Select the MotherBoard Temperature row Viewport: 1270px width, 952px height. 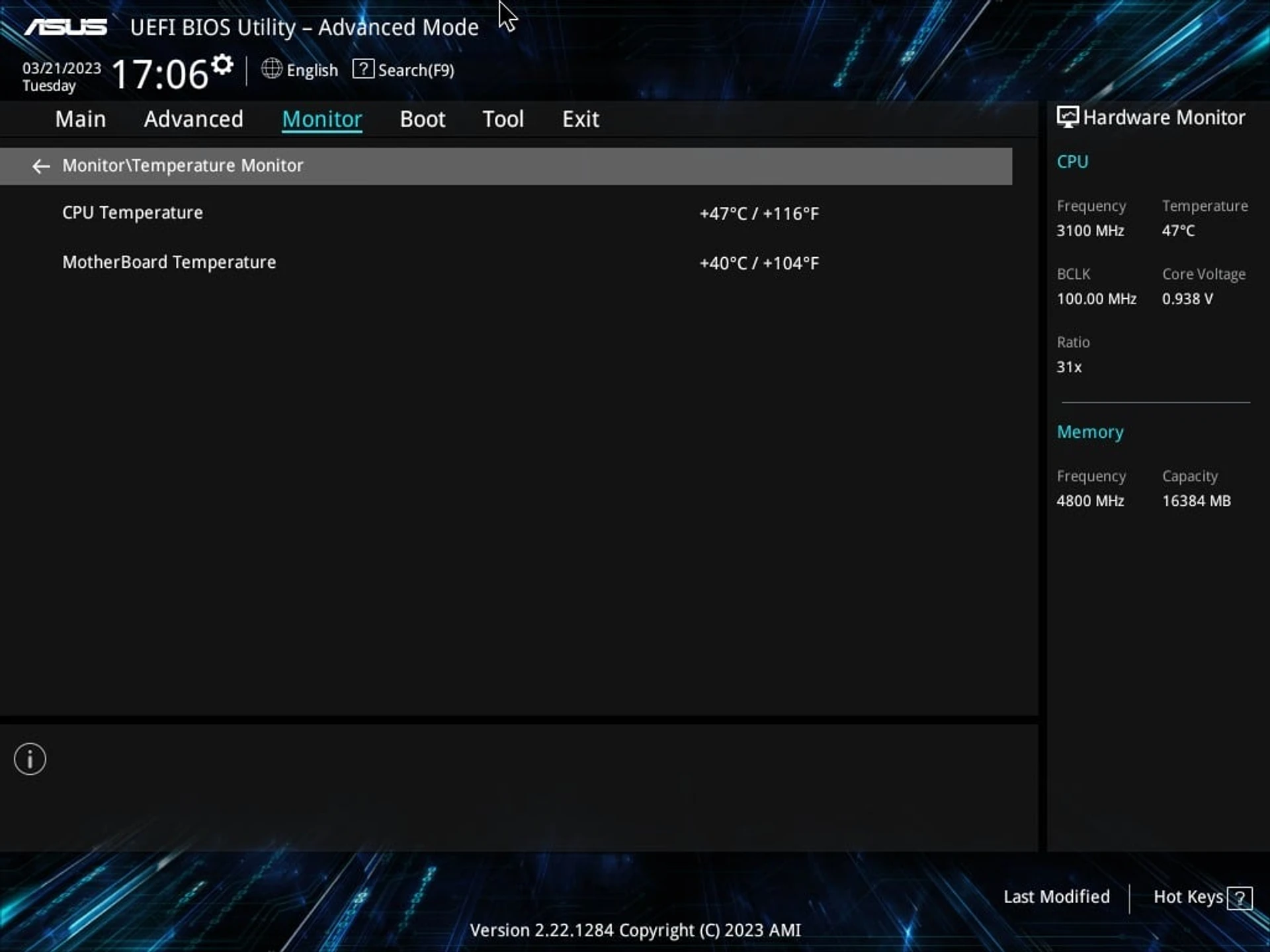(x=506, y=262)
